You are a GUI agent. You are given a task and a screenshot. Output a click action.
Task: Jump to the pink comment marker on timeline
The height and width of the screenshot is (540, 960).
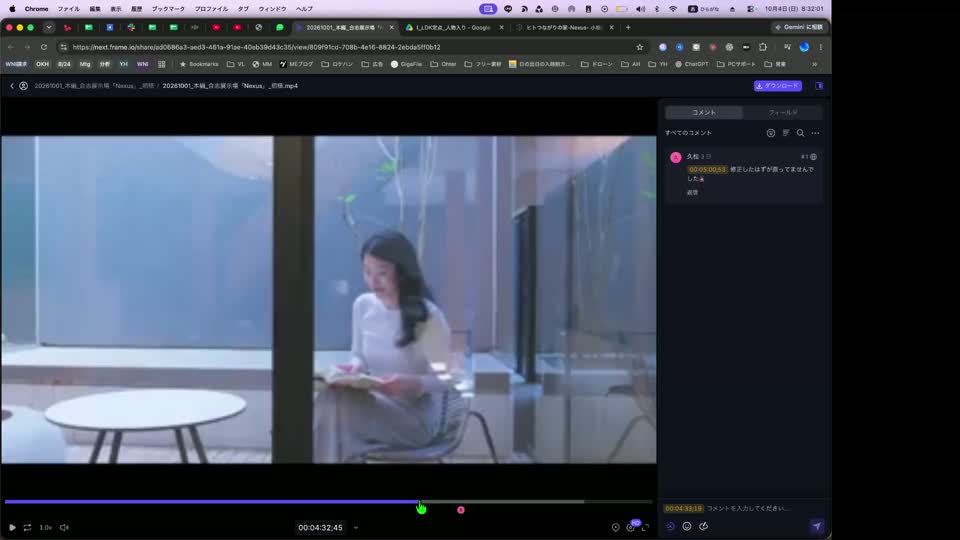[x=461, y=510]
